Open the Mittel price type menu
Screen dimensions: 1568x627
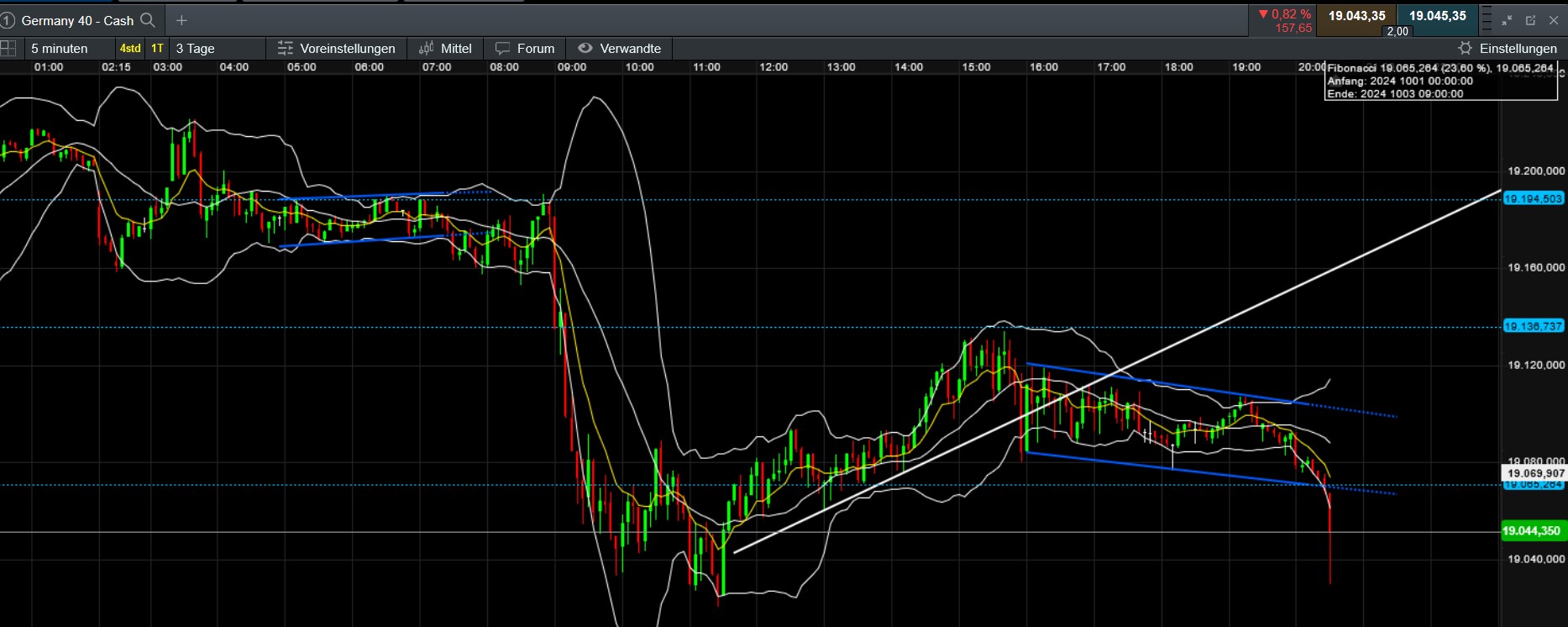(x=446, y=49)
